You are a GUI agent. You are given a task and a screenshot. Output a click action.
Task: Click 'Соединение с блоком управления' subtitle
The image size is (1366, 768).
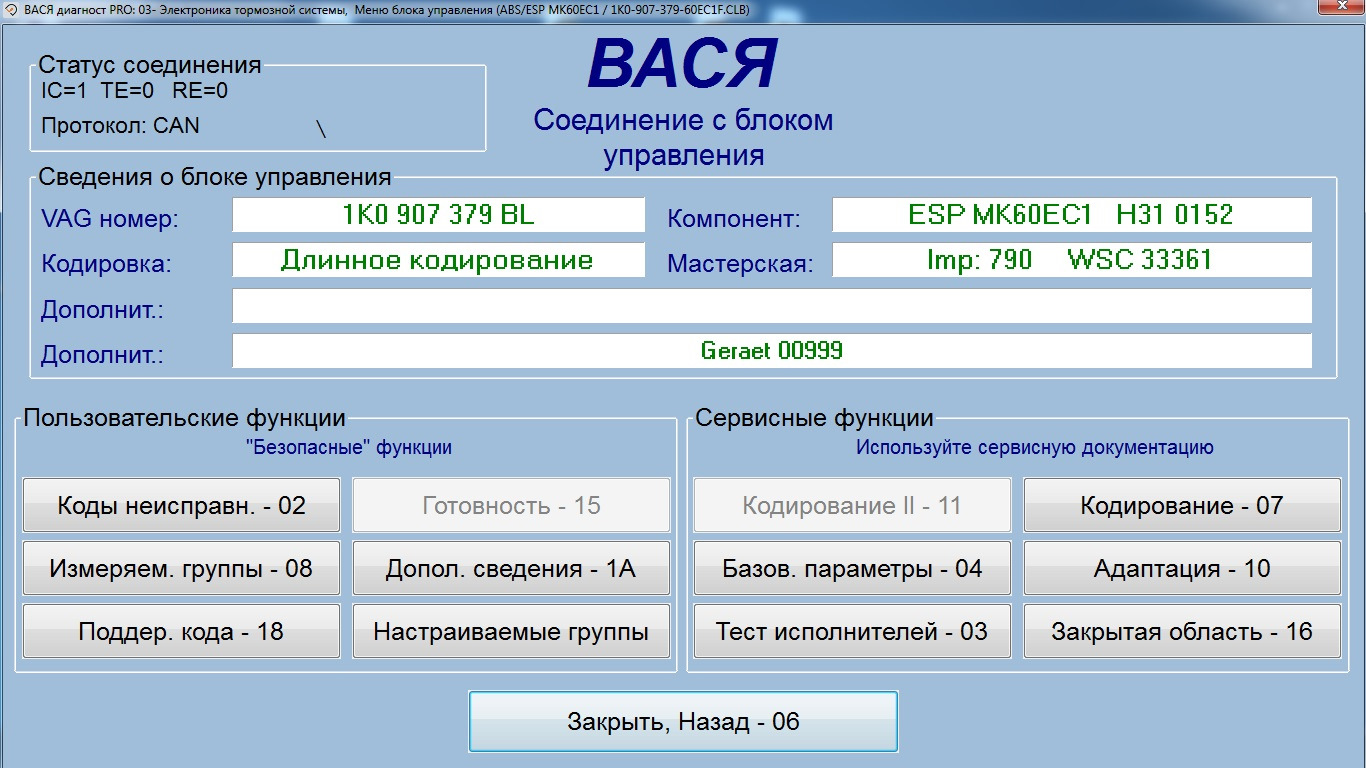[x=683, y=138]
